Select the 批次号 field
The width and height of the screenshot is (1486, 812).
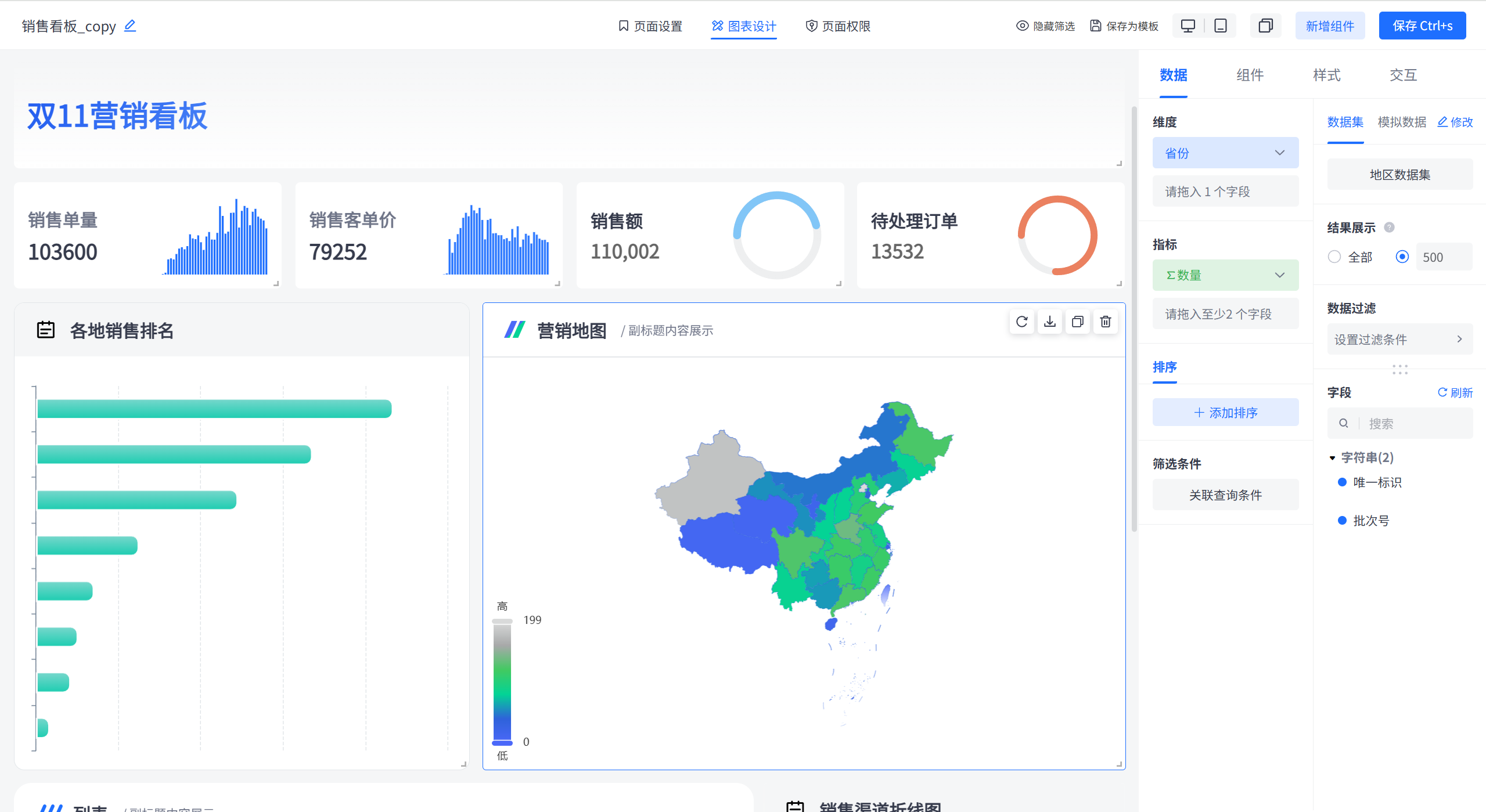click(1371, 521)
